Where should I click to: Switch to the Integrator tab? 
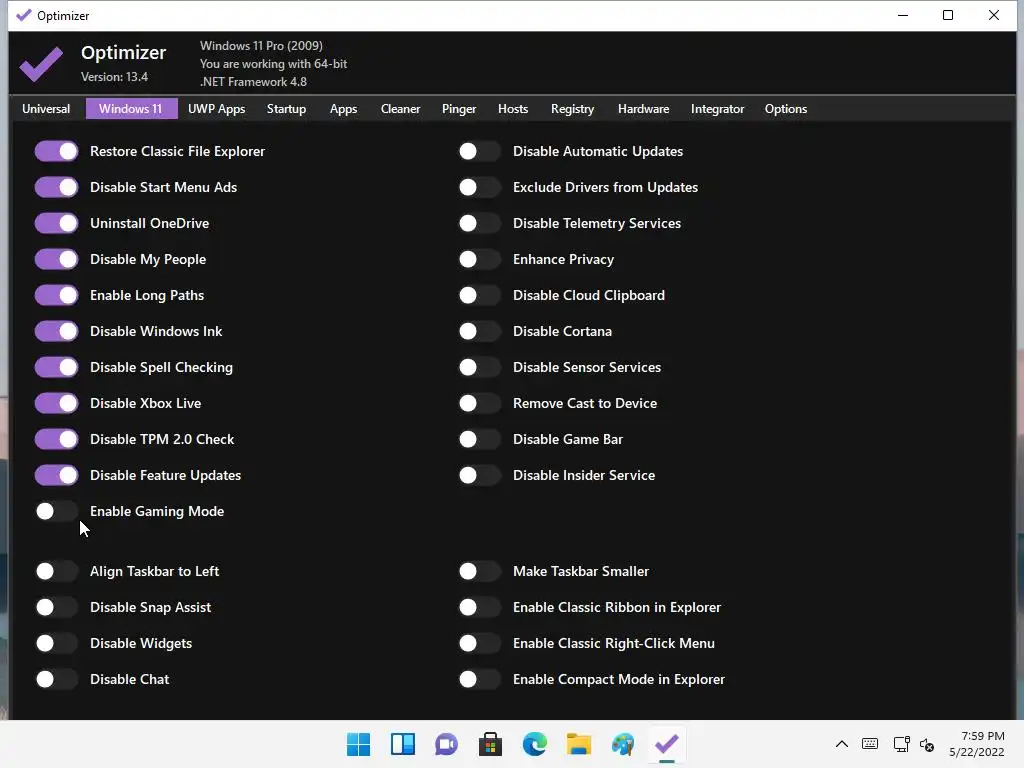point(717,109)
